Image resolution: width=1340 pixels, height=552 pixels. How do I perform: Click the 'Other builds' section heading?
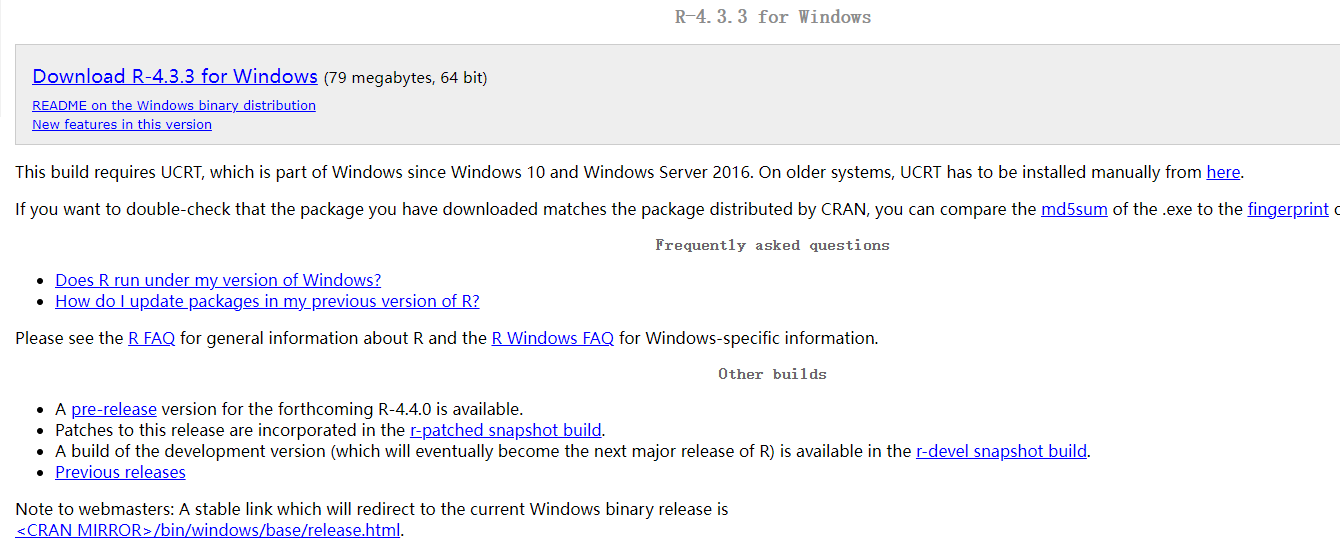coord(772,374)
